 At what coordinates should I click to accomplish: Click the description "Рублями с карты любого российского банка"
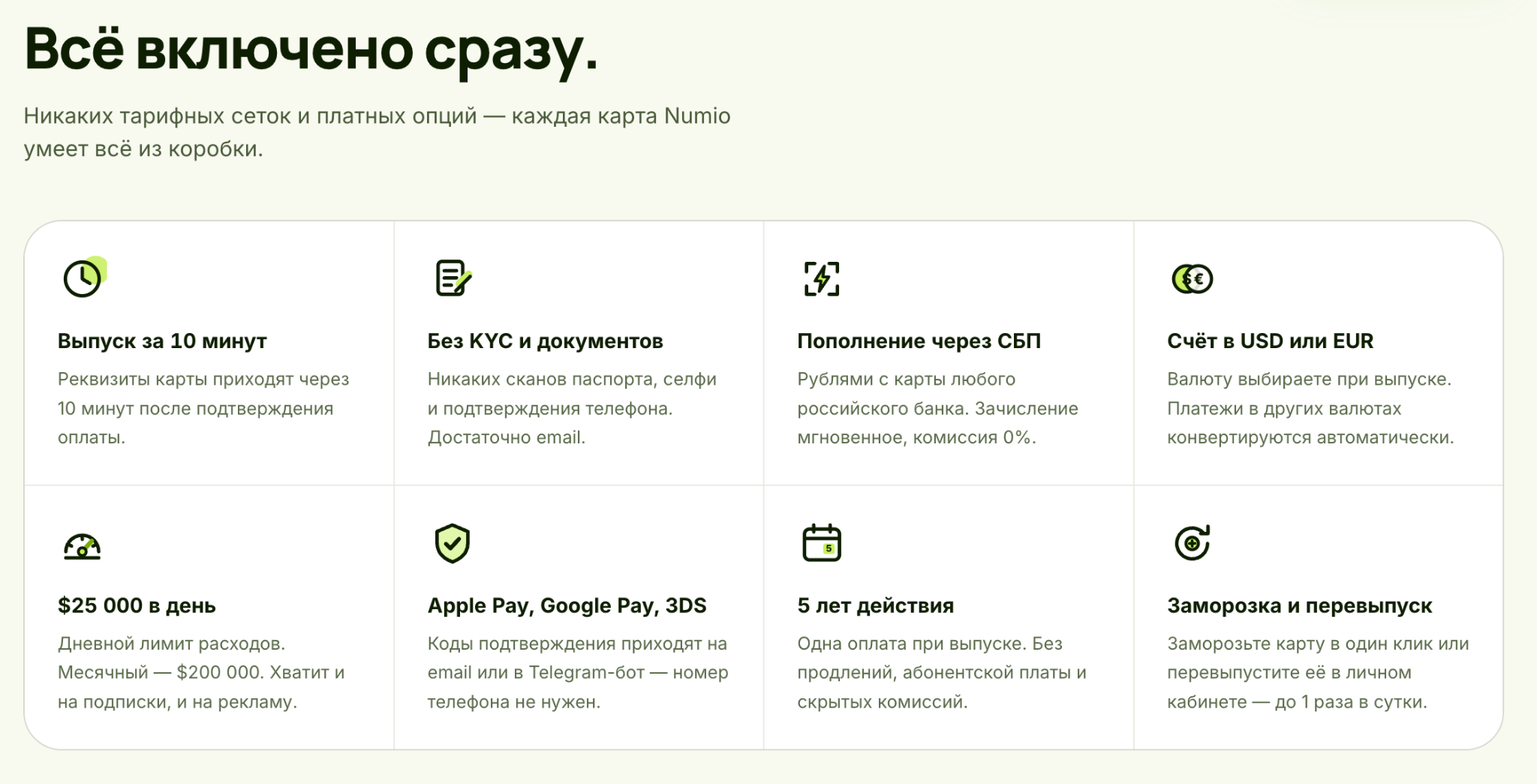tap(937, 408)
